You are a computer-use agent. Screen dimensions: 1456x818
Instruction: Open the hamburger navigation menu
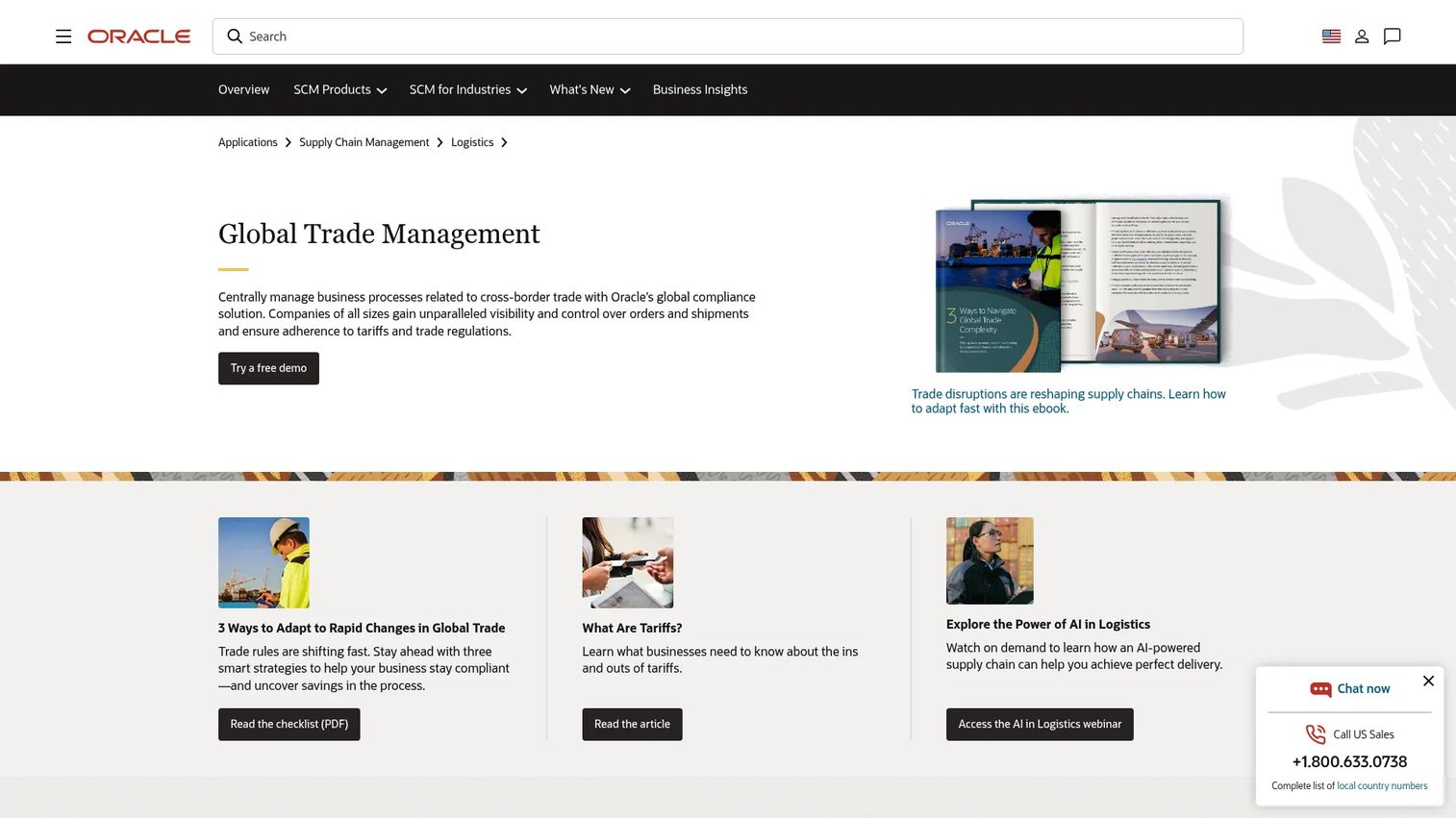tap(63, 37)
